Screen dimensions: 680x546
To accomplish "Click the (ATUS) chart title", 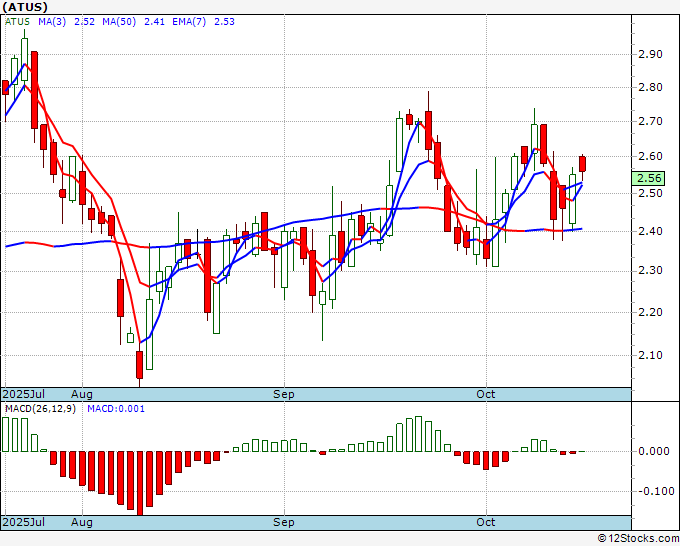I will coord(25,7).
